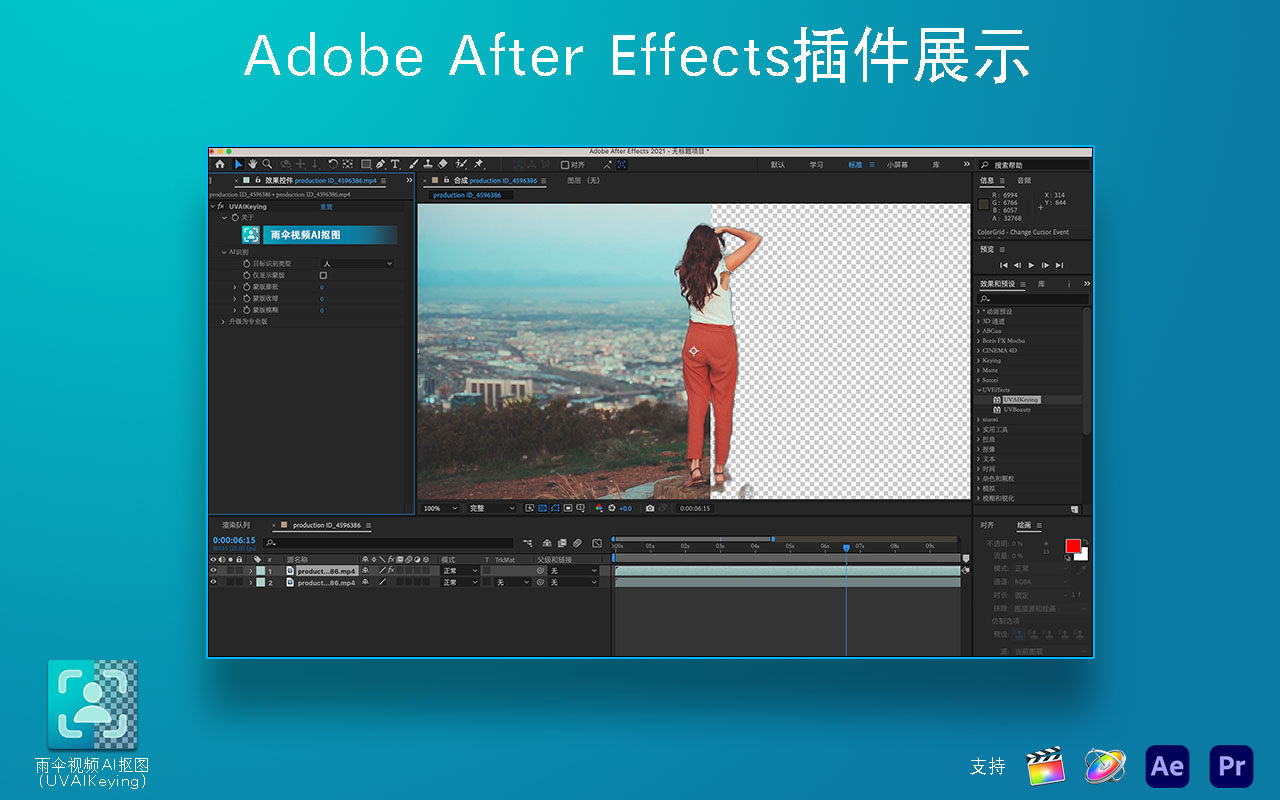Select the Selection arrow tool
Viewport: 1280px width, 800px height.
(x=239, y=164)
